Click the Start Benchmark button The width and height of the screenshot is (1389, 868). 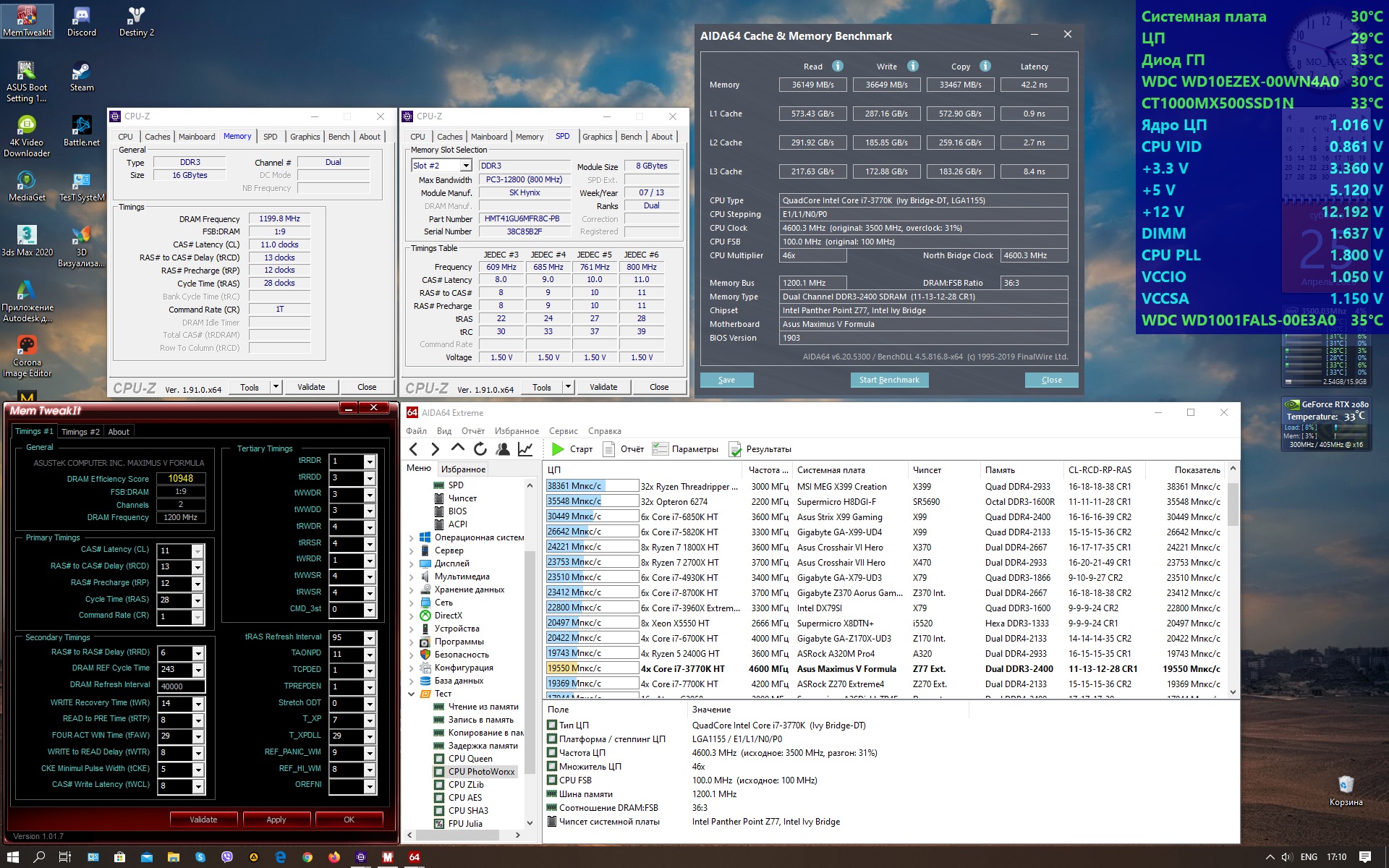coord(888,380)
